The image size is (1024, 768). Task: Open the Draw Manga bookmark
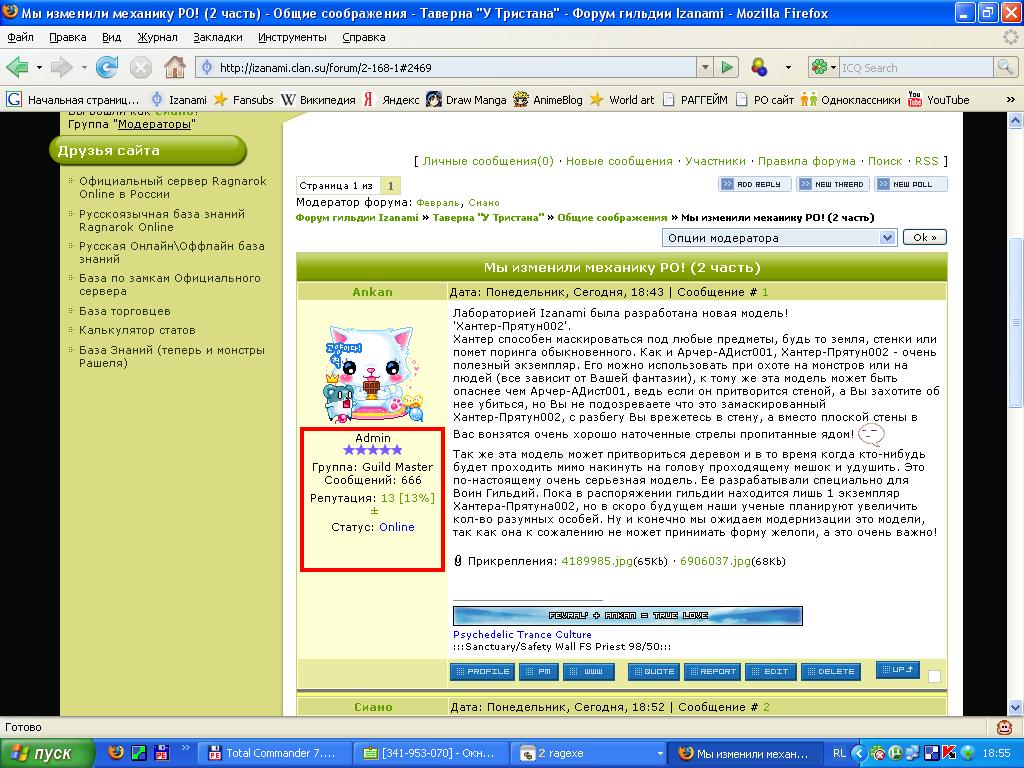click(x=466, y=100)
